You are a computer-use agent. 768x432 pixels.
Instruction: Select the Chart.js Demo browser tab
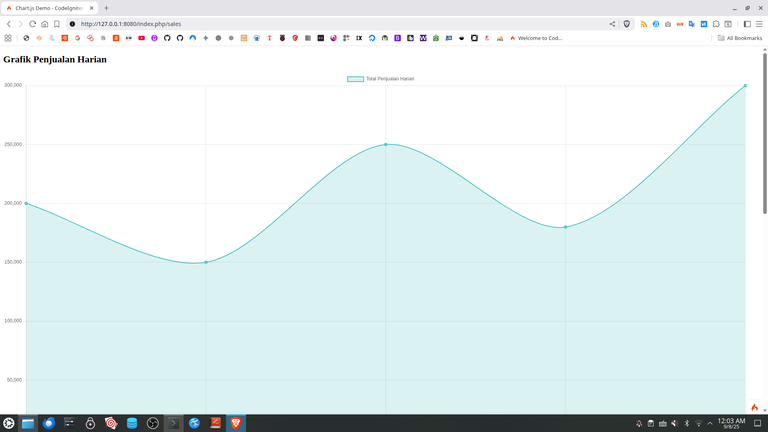tap(48, 8)
